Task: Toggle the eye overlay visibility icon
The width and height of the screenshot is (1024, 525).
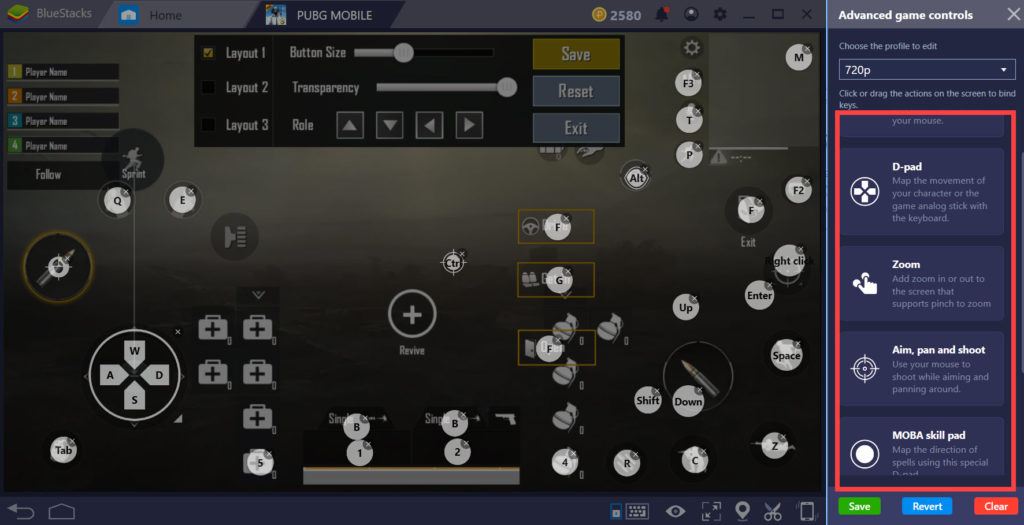Action: [x=676, y=511]
